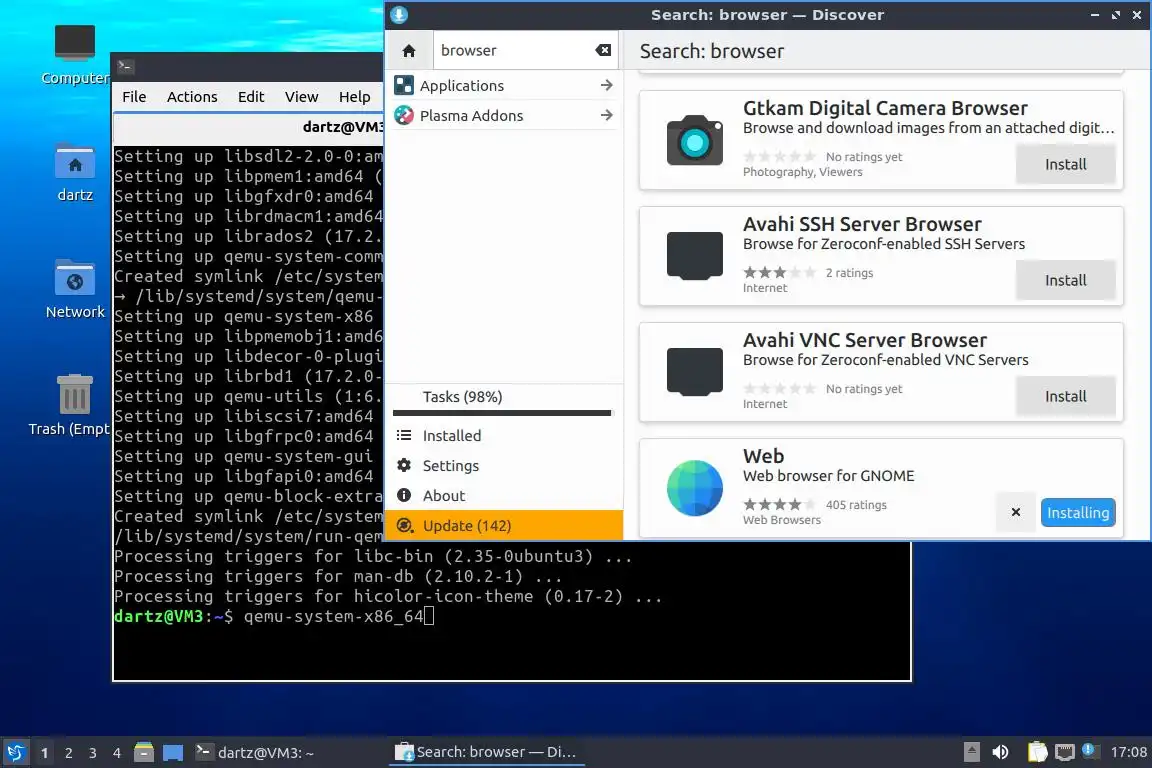Clear the browser search text
Screen dimensions: 1152x768
click(x=603, y=50)
